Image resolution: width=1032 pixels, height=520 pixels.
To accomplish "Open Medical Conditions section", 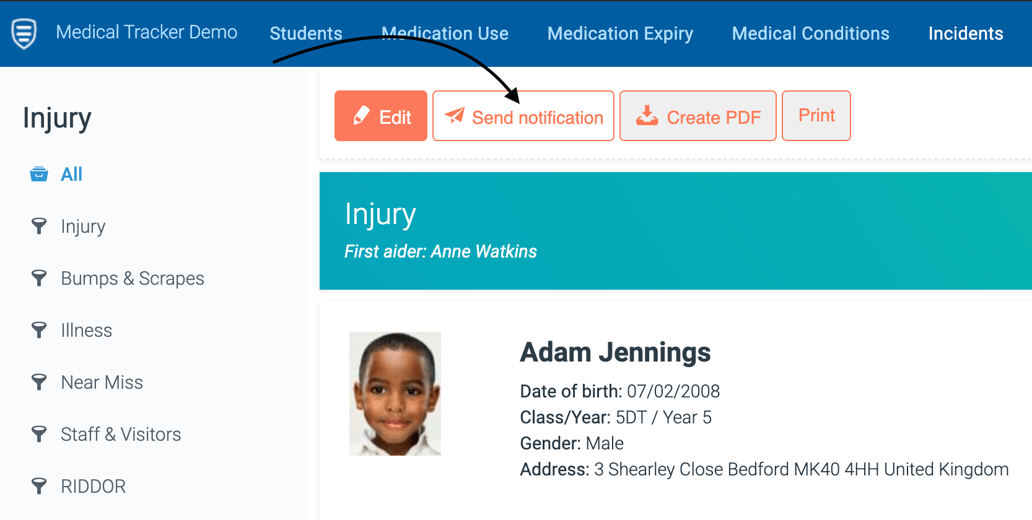I will 810,33.
